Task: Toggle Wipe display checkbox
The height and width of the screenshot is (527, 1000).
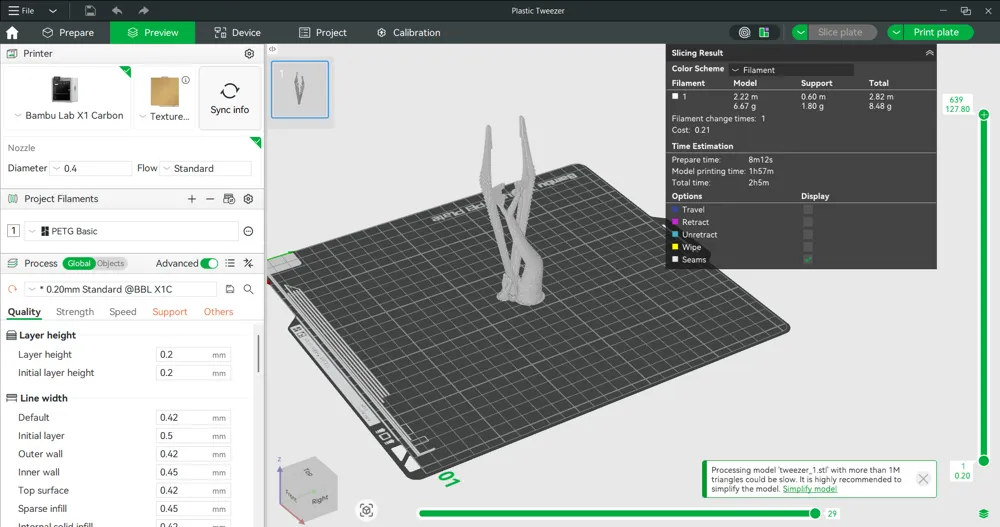Action: [x=808, y=247]
